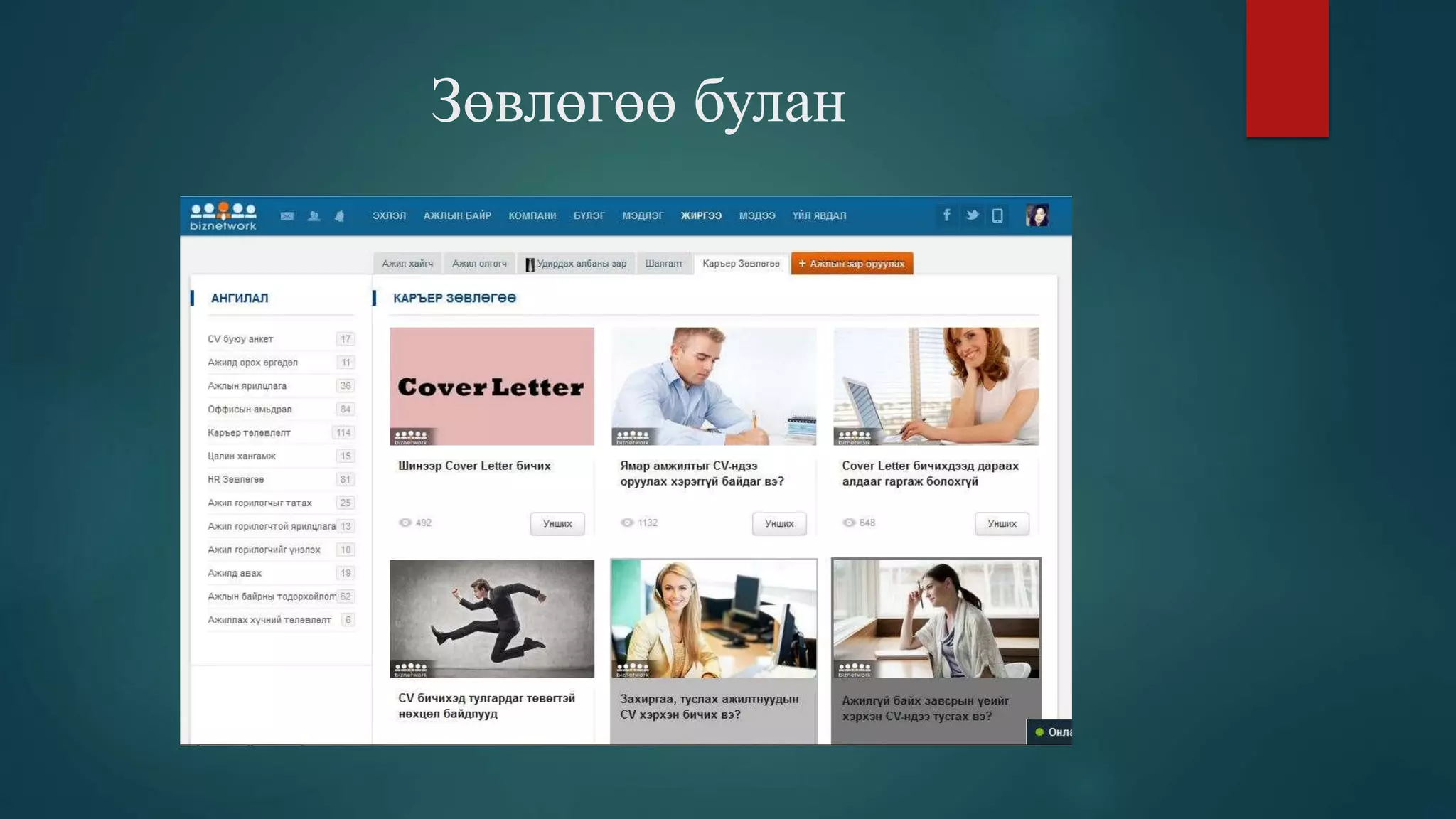
Task: Open the blonde woman with headset thumbnail
Action: coord(714,619)
